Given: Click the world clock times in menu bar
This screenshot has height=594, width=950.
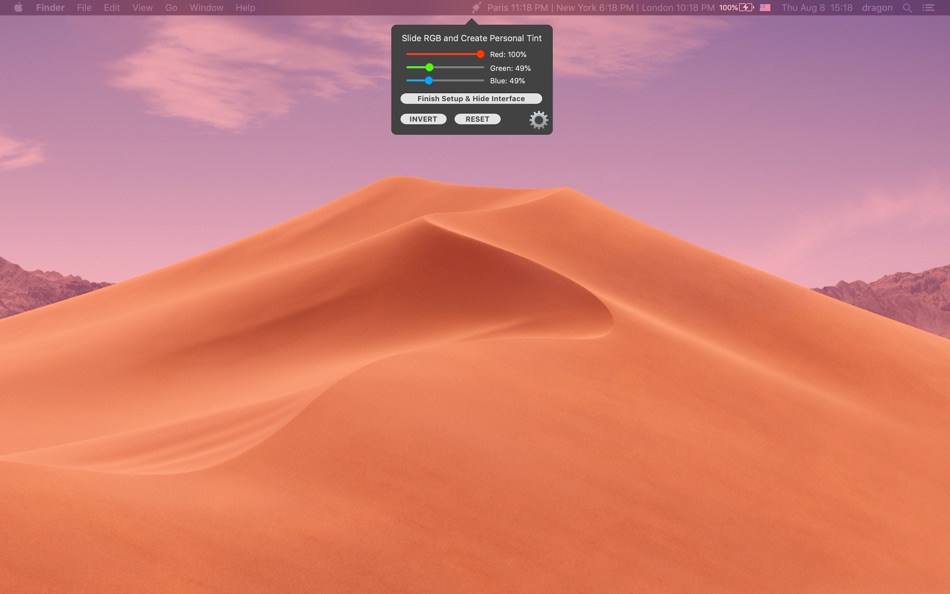Looking at the screenshot, I should coord(601,8).
